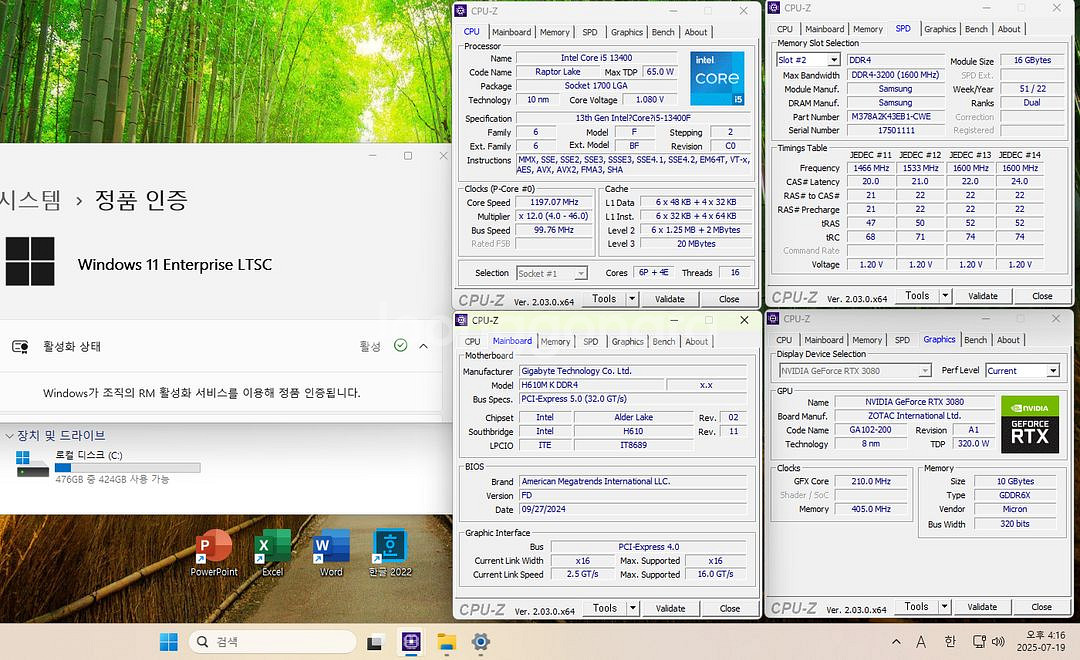Open Settings gear icon on taskbar
Viewport: 1080px width, 660px height.
point(481,642)
